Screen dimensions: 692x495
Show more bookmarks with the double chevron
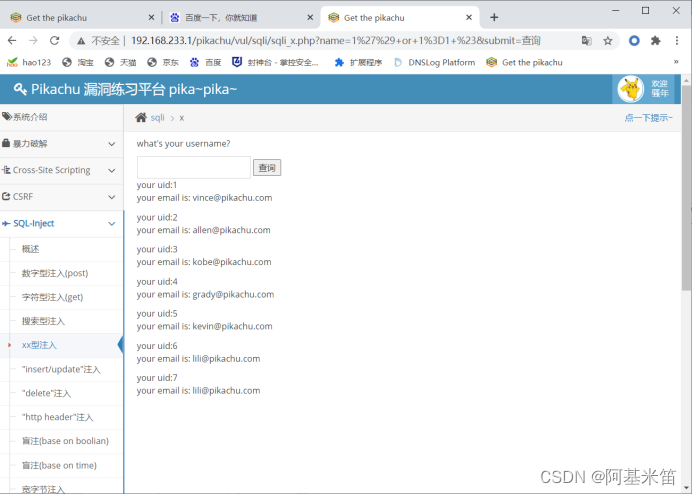coord(676,62)
